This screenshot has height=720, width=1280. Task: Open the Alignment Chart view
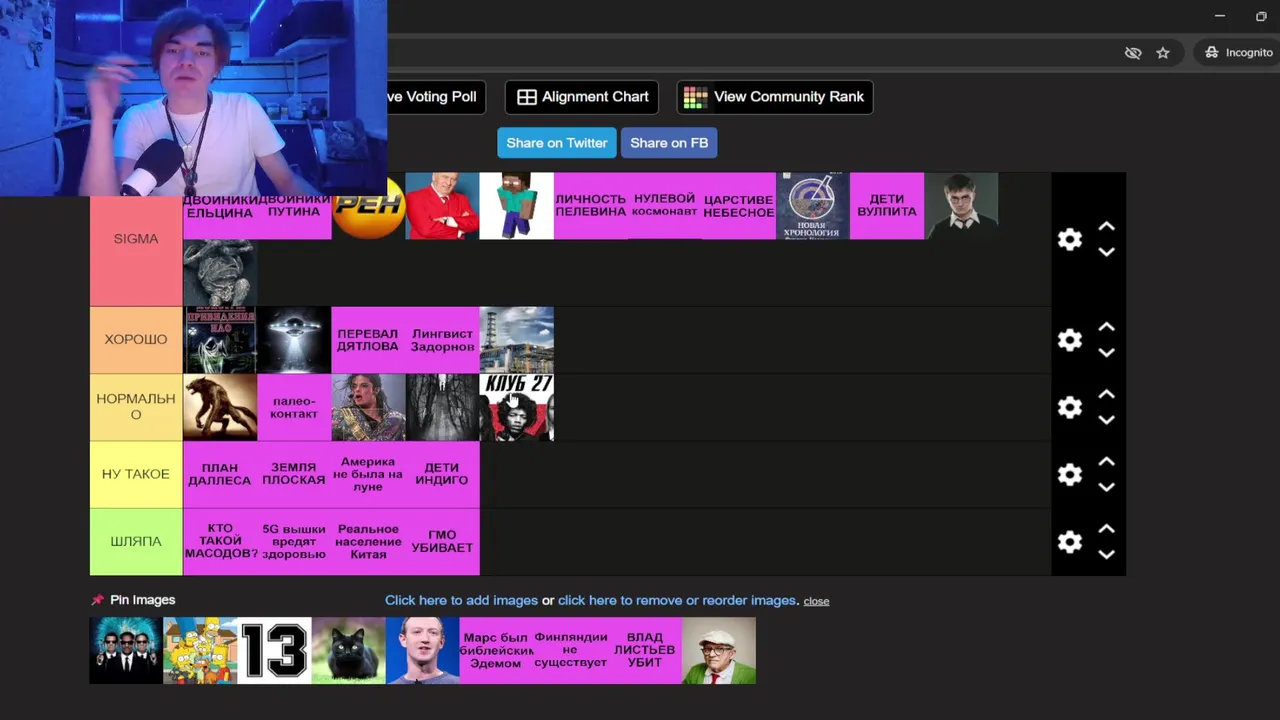[582, 97]
